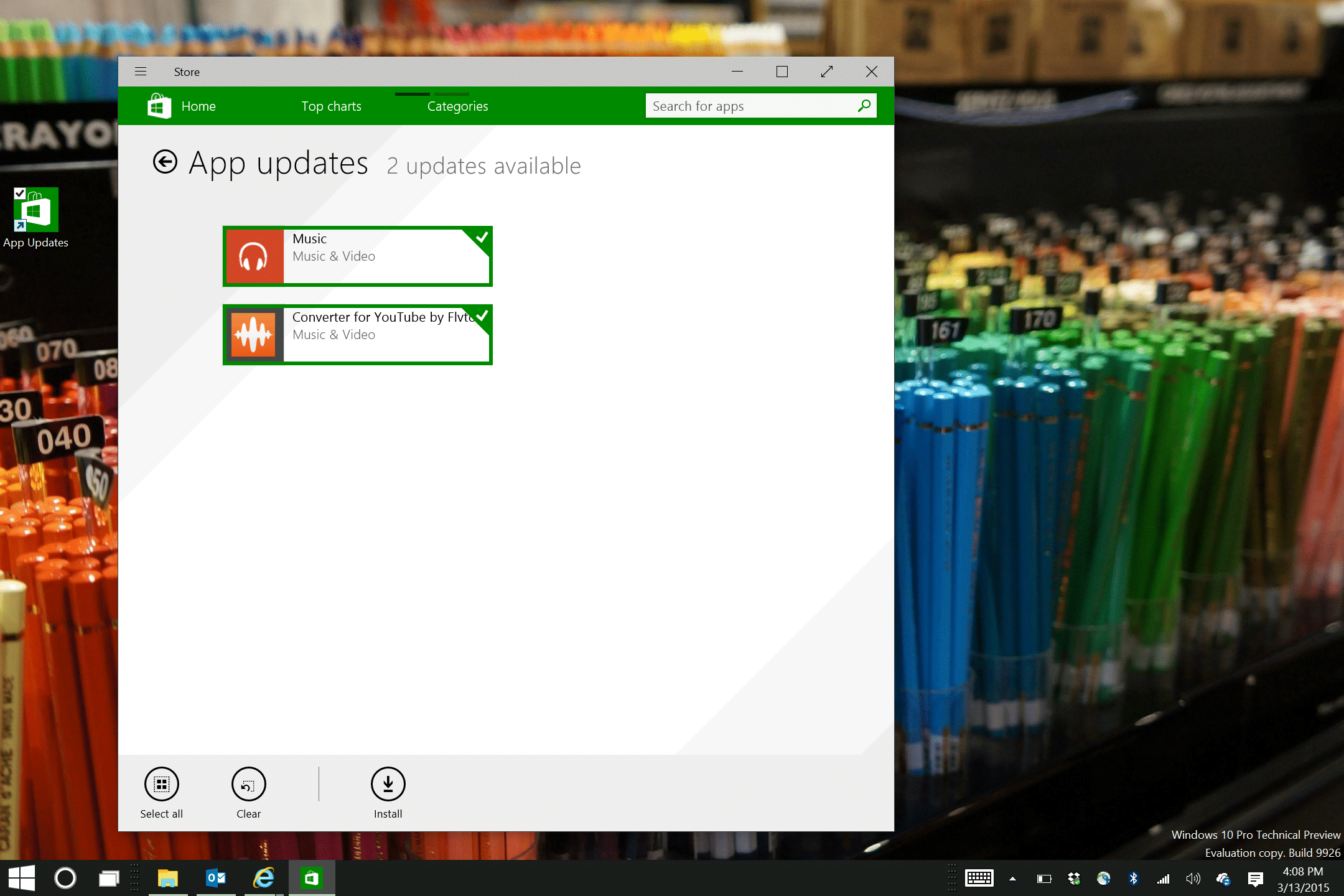
Task: Open the volume control
Action: 1193,879
